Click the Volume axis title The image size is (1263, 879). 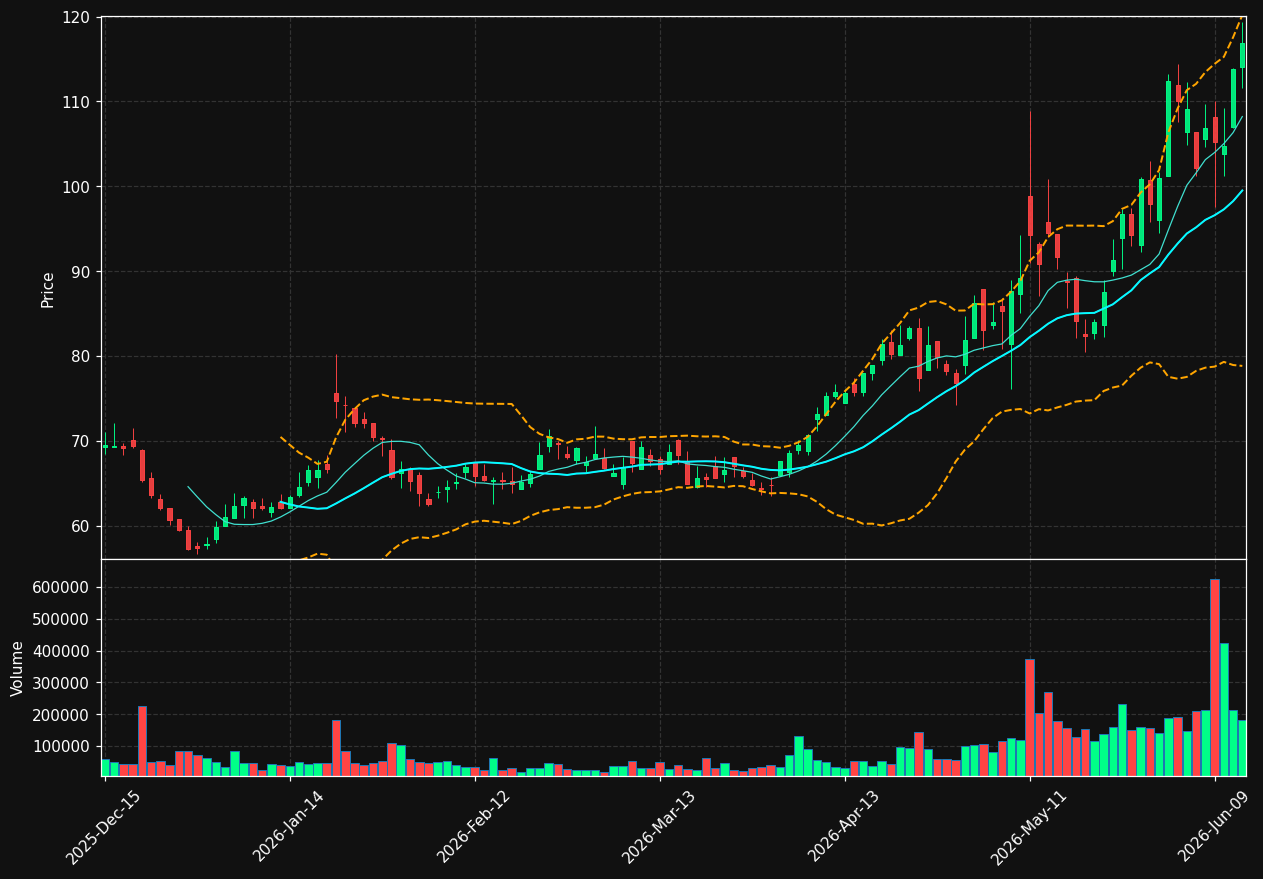18,668
